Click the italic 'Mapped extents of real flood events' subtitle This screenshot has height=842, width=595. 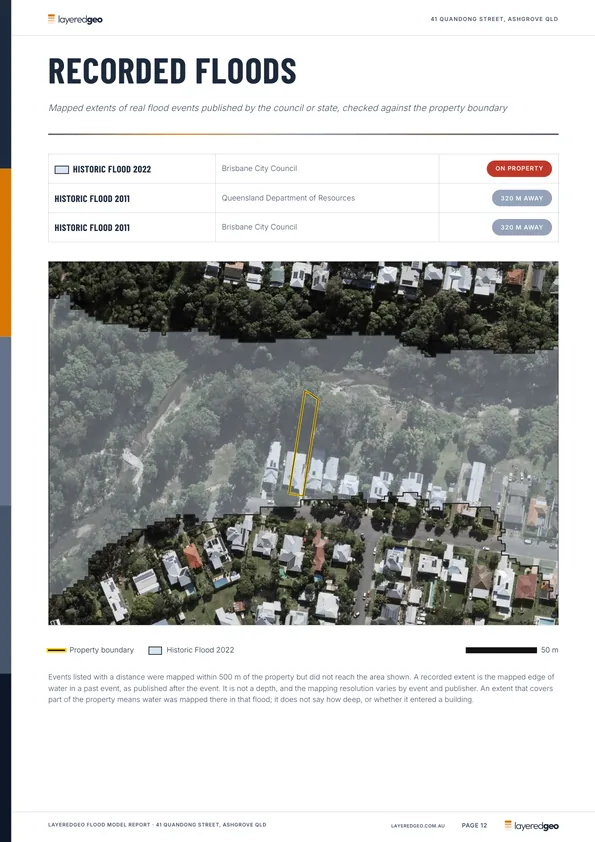(x=278, y=108)
